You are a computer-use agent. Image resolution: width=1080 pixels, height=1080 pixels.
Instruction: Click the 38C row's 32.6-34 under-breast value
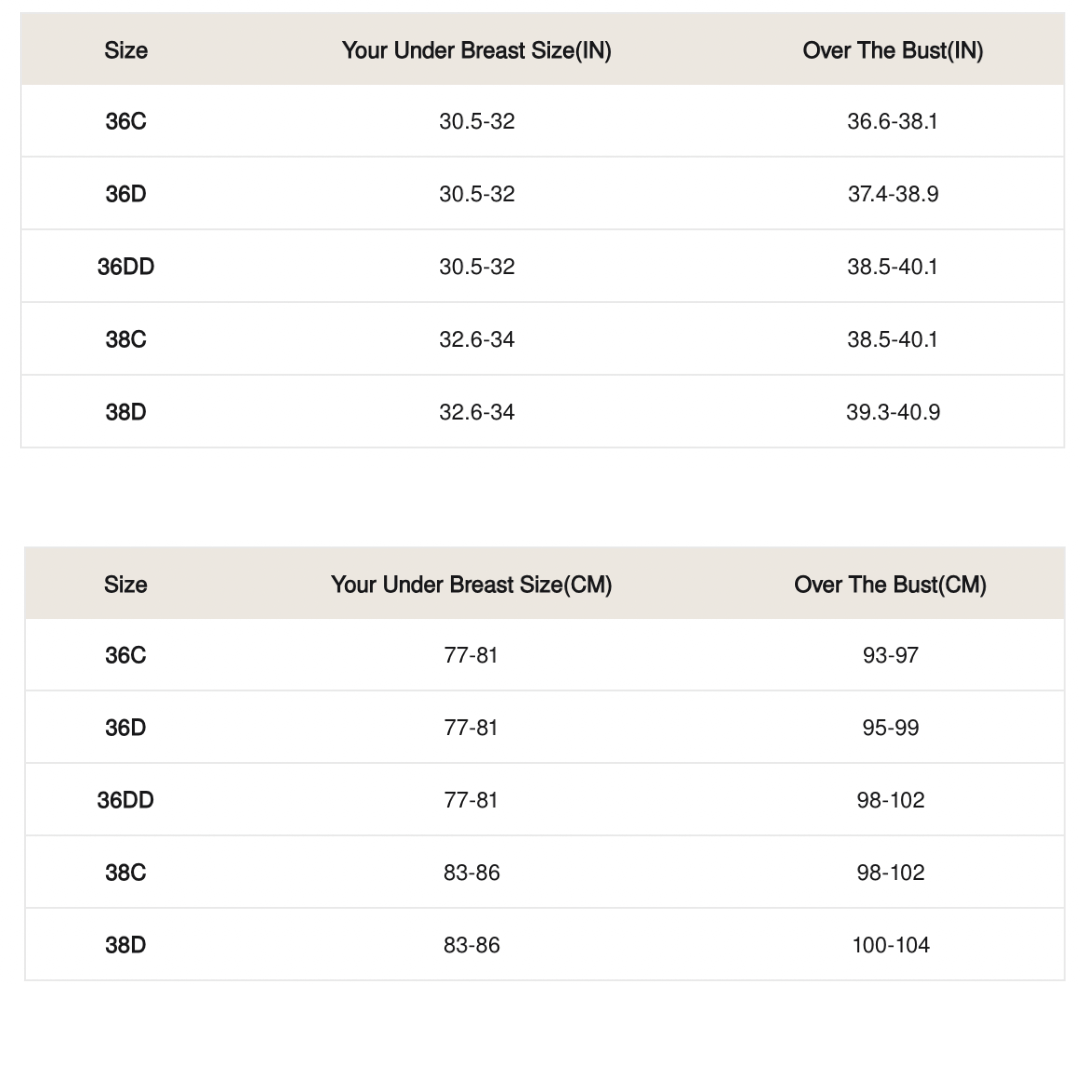[x=476, y=340]
